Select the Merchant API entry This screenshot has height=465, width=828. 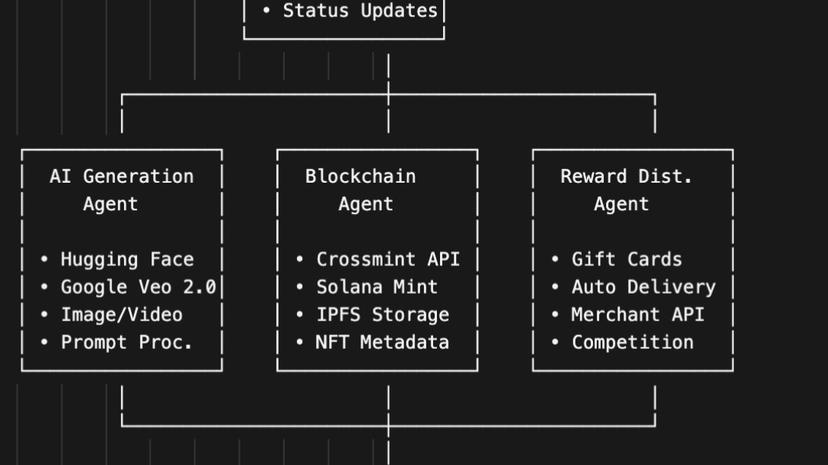coord(638,314)
